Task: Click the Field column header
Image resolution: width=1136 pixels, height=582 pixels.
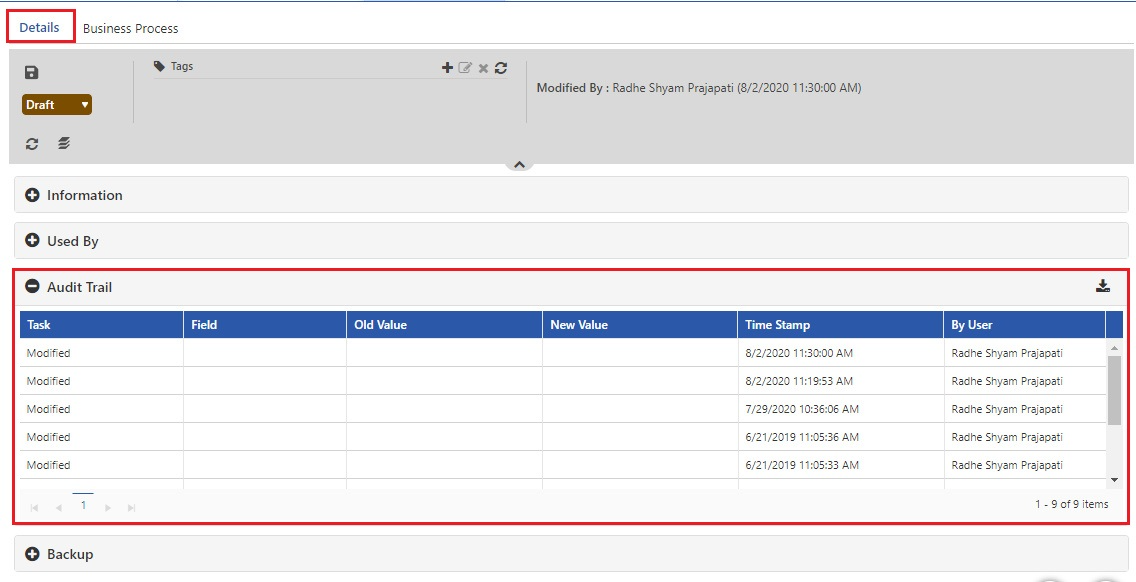Action: pos(265,325)
